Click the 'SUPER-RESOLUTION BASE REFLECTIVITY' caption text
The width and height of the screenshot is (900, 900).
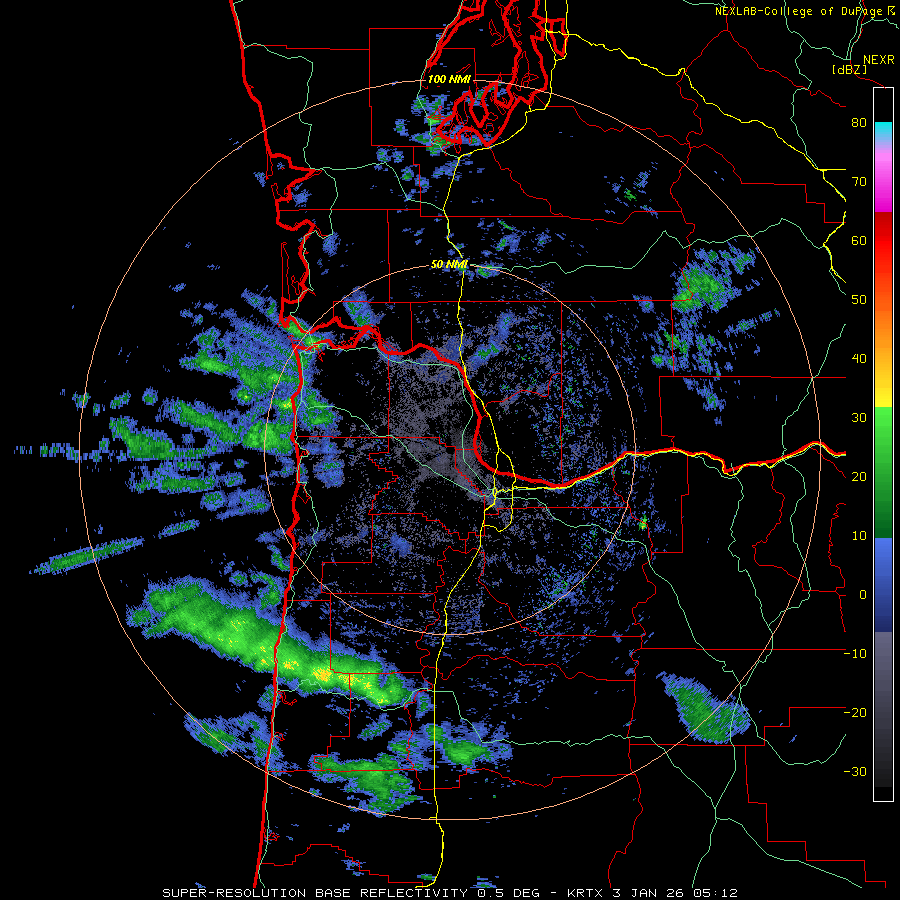click(x=314, y=893)
